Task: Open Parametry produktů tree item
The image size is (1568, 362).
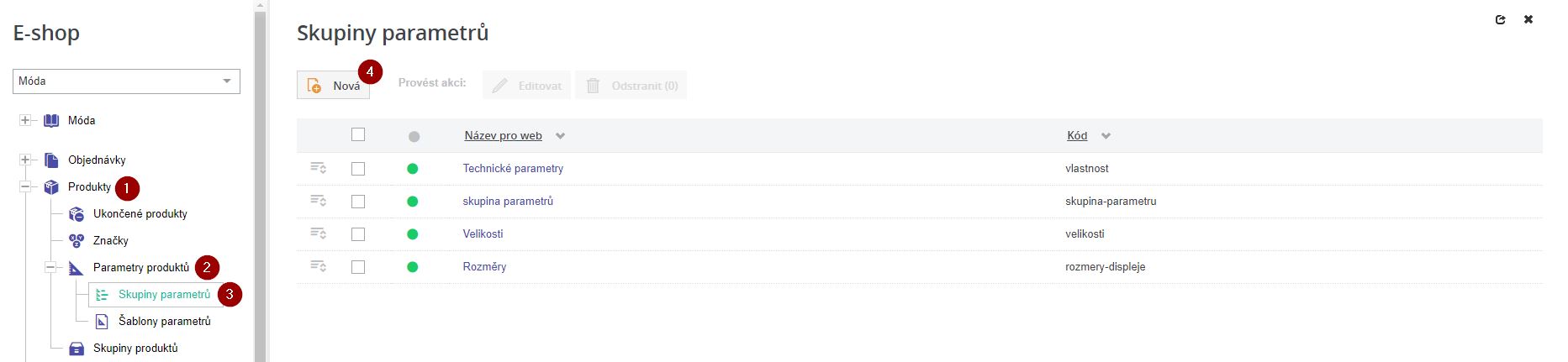Action: pos(141,268)
